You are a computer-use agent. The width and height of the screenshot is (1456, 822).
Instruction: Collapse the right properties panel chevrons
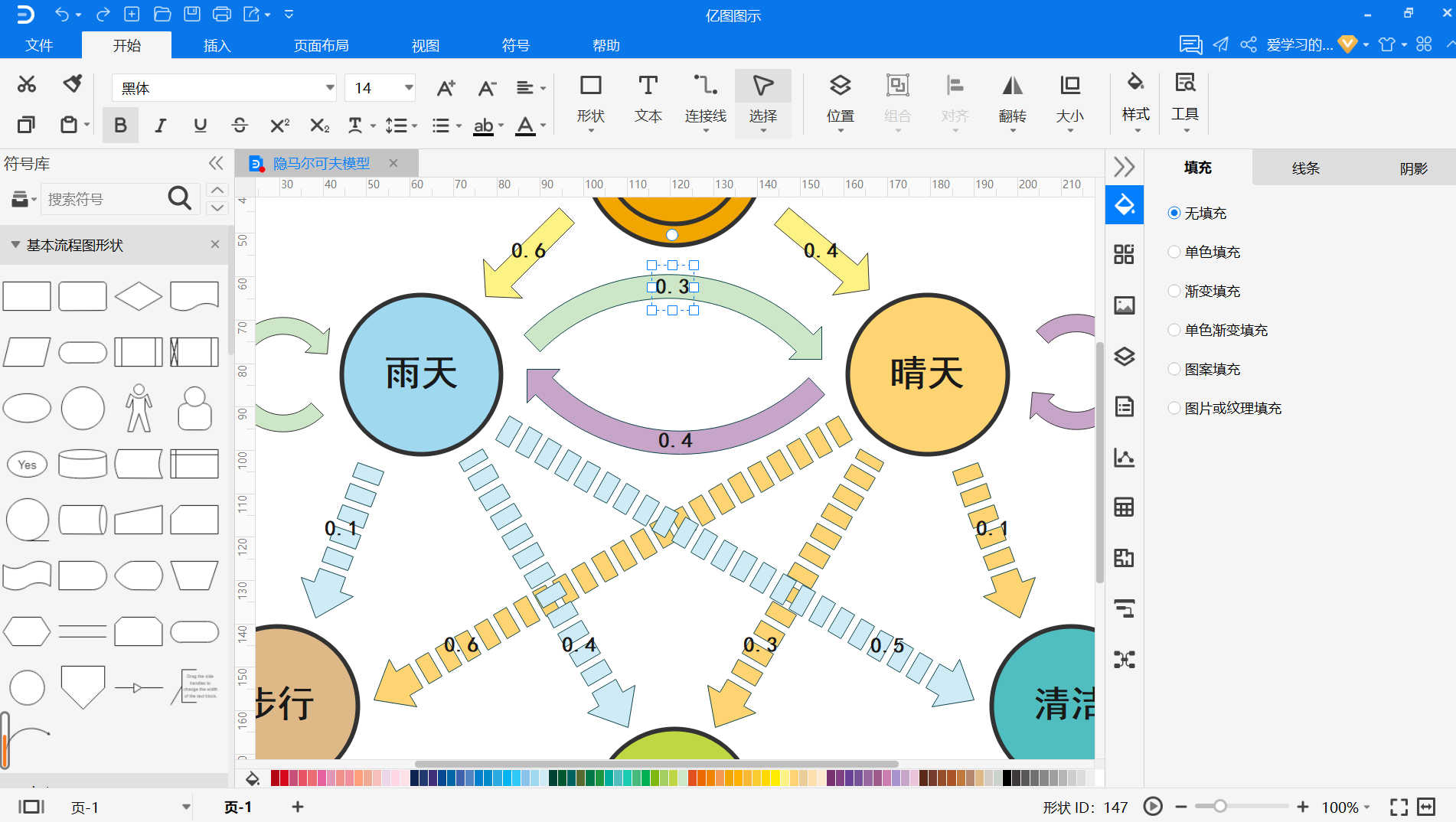(1124, 167)
